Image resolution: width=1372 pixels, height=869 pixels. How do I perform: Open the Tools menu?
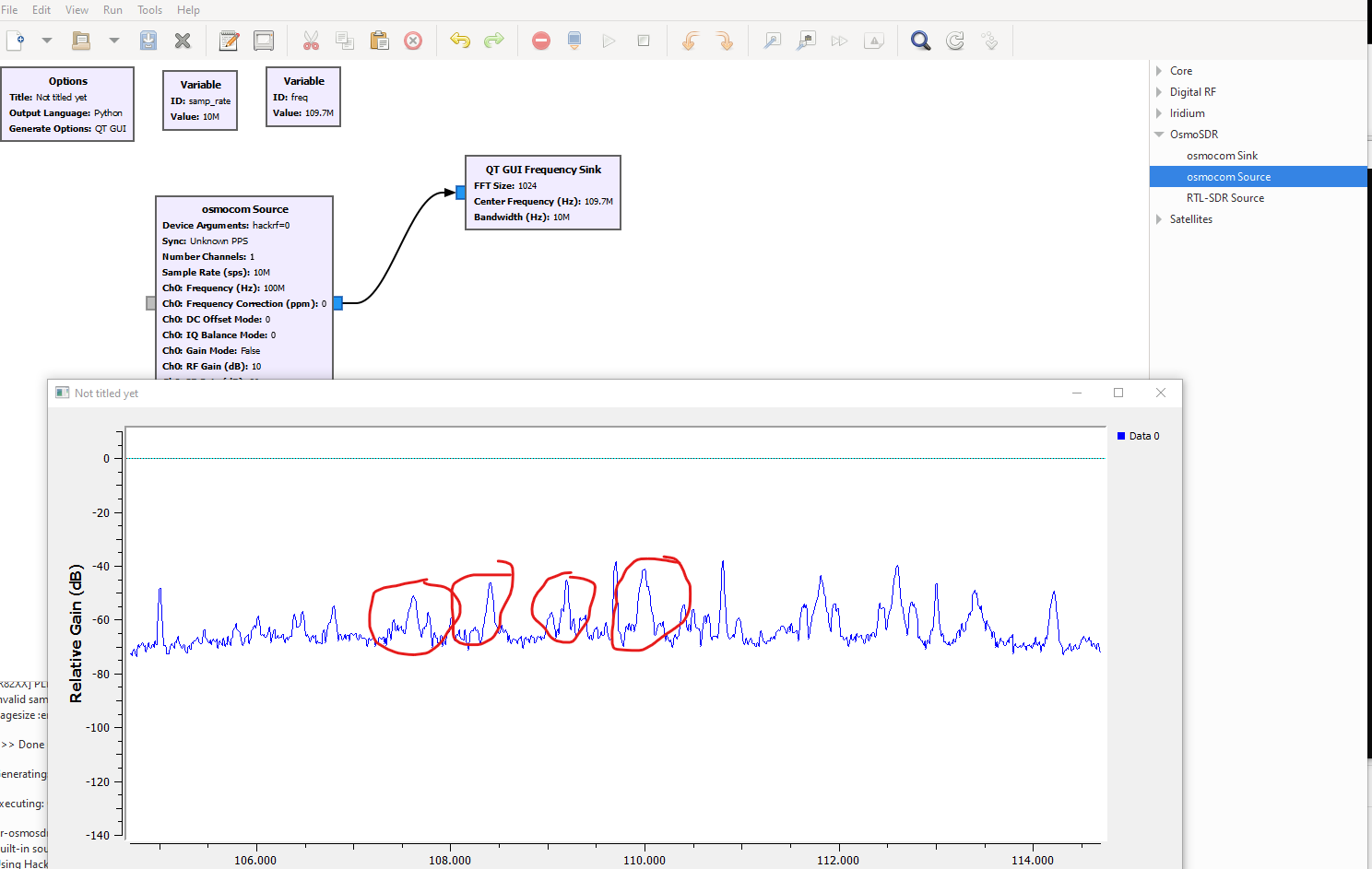pyautogui.click(x=149, y=10)
